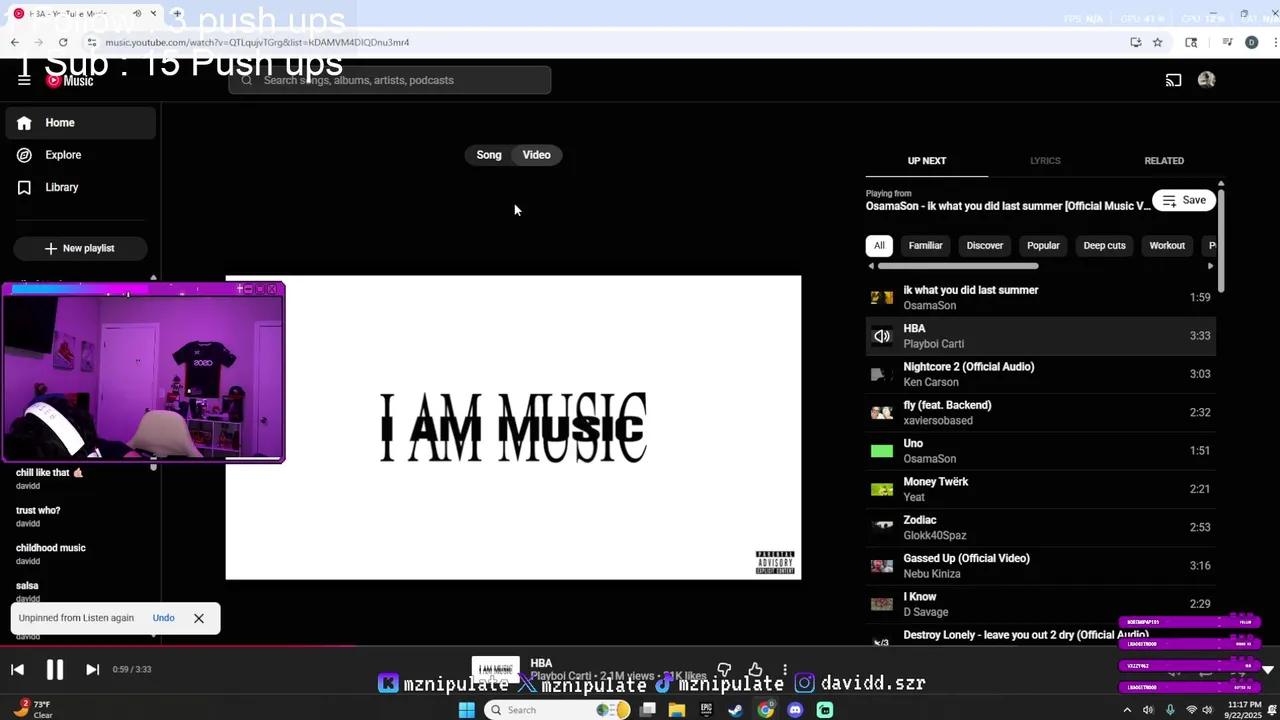
Task: Click the queue vertical scrollbar
Action: (1221, 240)
